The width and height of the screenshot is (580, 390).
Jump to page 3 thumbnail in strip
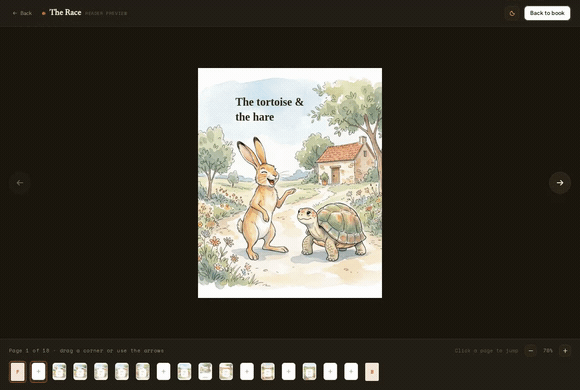(59, 371)
